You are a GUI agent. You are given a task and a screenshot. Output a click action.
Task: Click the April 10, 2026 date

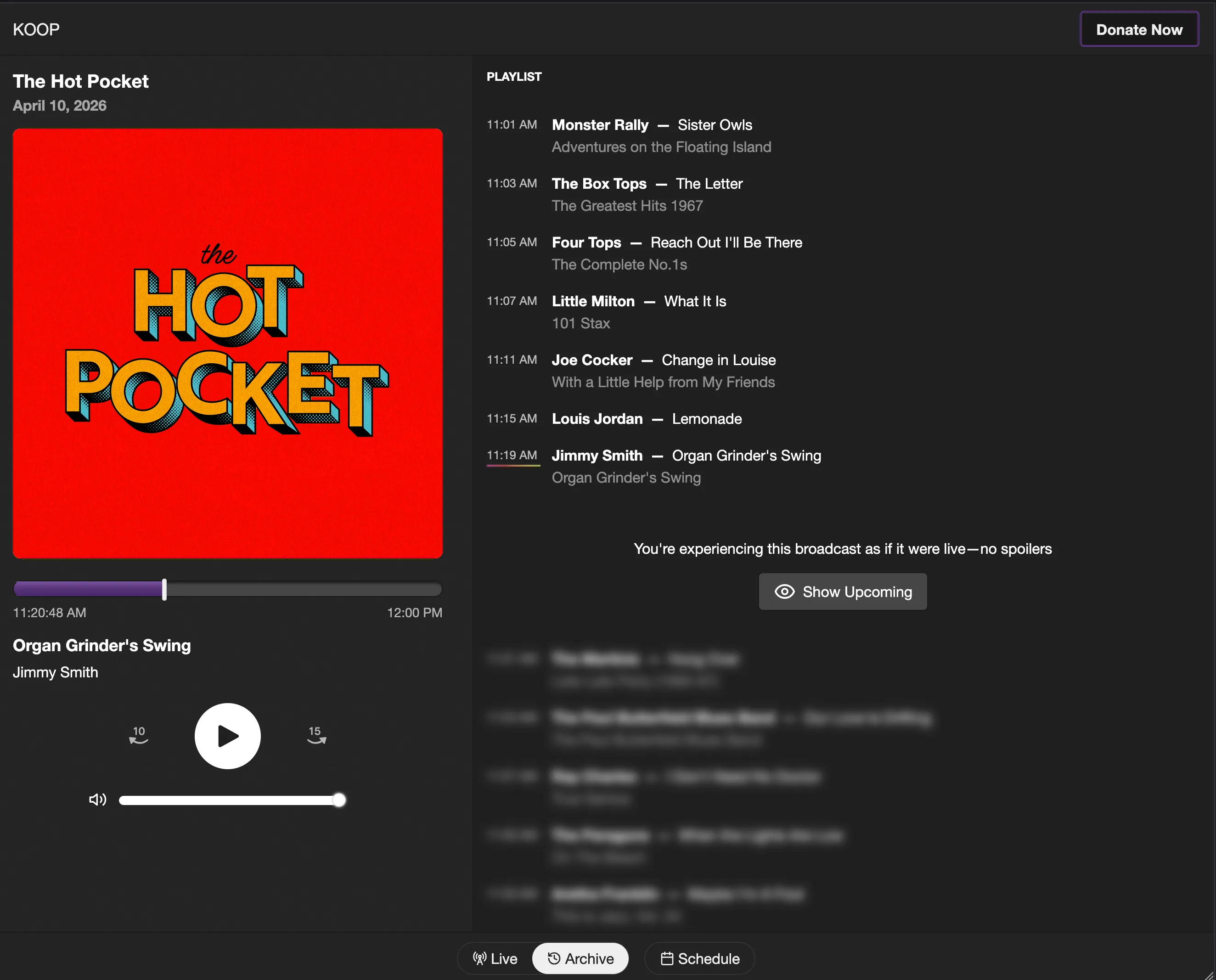click(59, 106)
